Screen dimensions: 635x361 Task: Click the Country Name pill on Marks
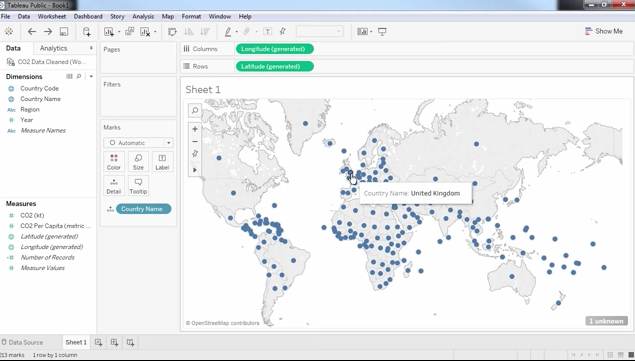(143, 209)
